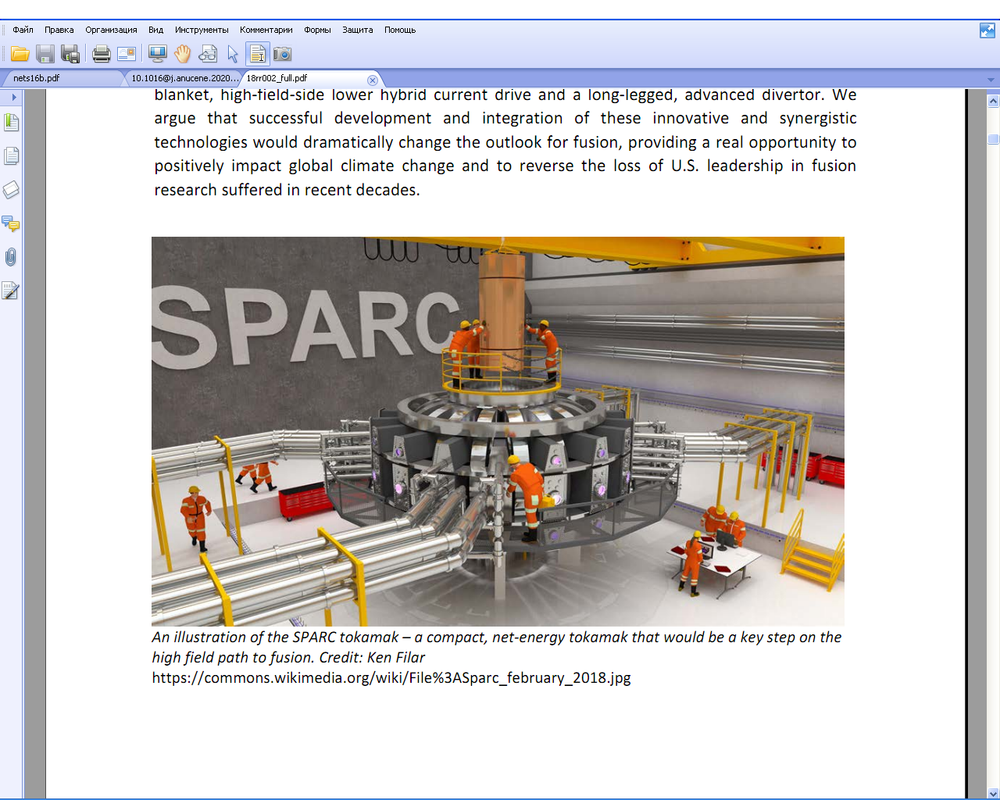Toggle the Select Text tool
The height and width of the screenshot is (800, 1000).
pyautogui.click(x=258, y=54)
